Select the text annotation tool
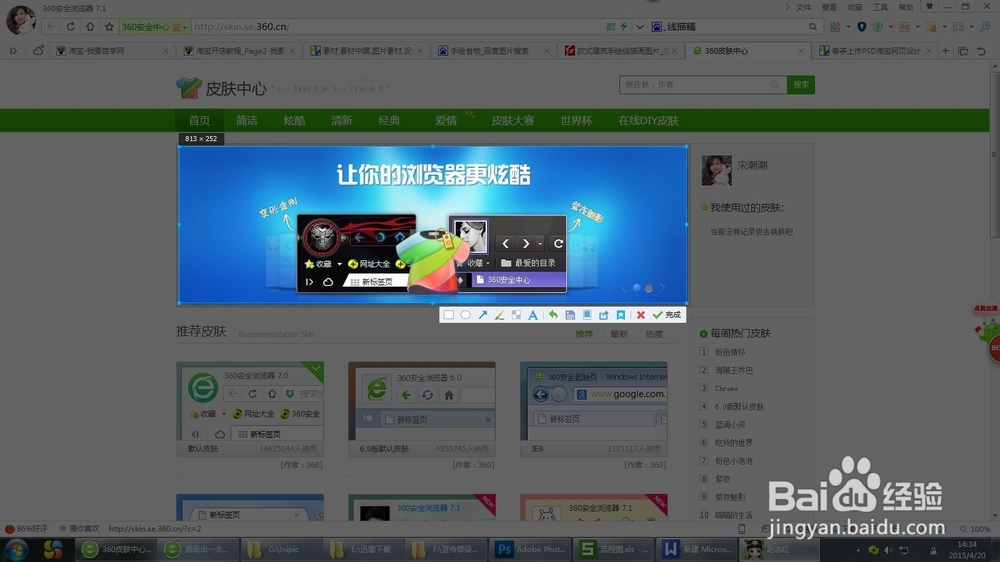Image resolution: width=1000 pixels, height=562 pixels. pyautogui.click(x=533, y=315)
